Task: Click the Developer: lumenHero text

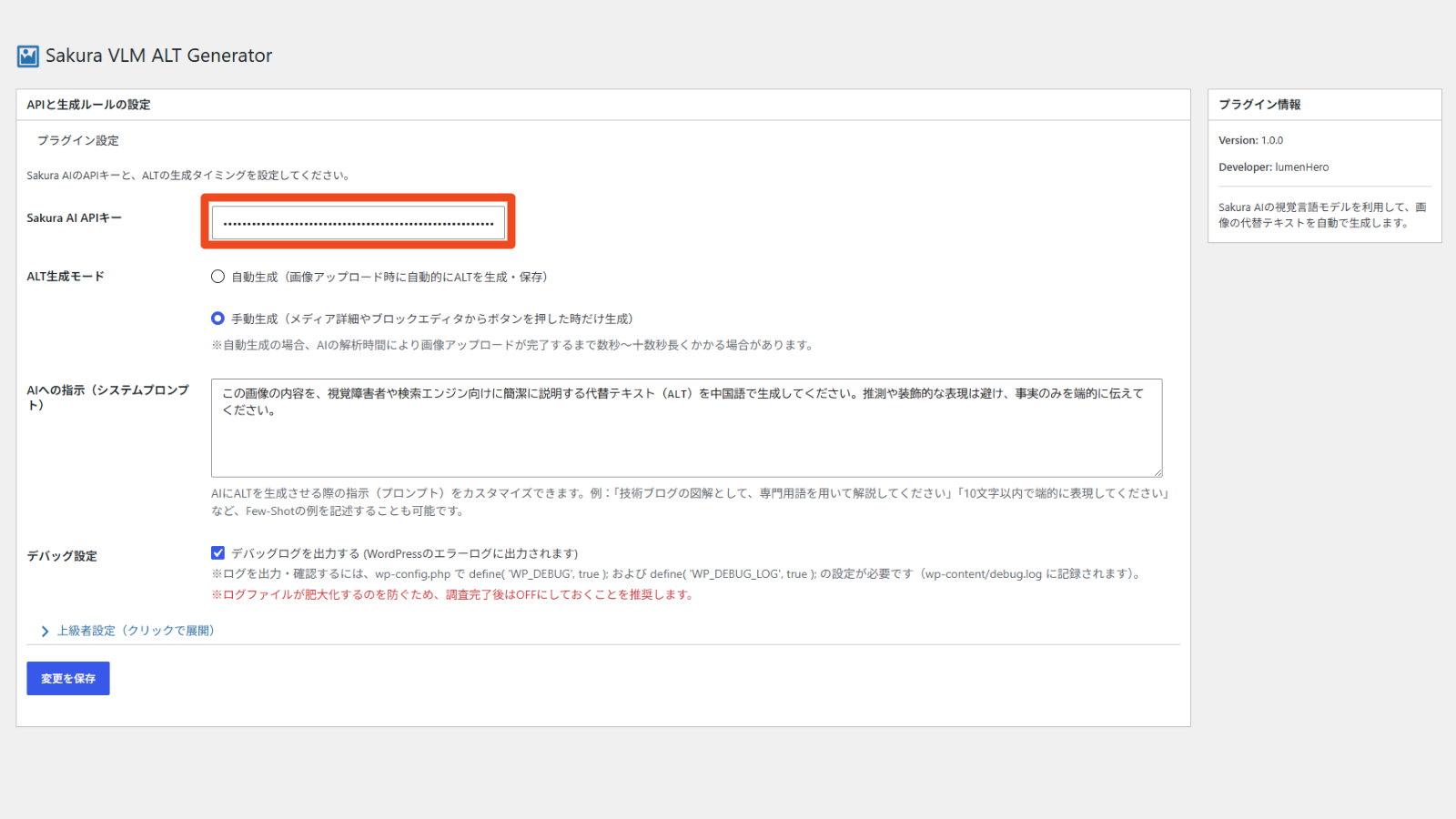Action: [1273, 167]
